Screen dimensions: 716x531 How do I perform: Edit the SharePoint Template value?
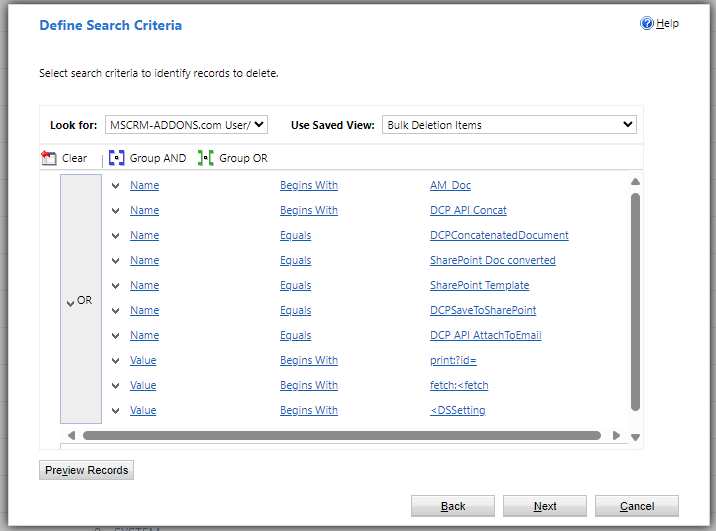pos(479,285)
